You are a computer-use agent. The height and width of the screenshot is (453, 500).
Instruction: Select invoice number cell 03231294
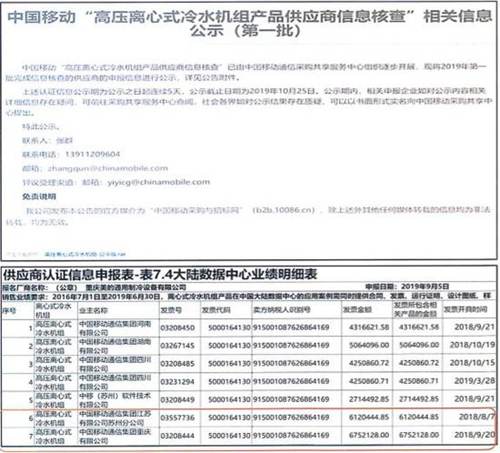pyautogui.click(x=177, y=382)
